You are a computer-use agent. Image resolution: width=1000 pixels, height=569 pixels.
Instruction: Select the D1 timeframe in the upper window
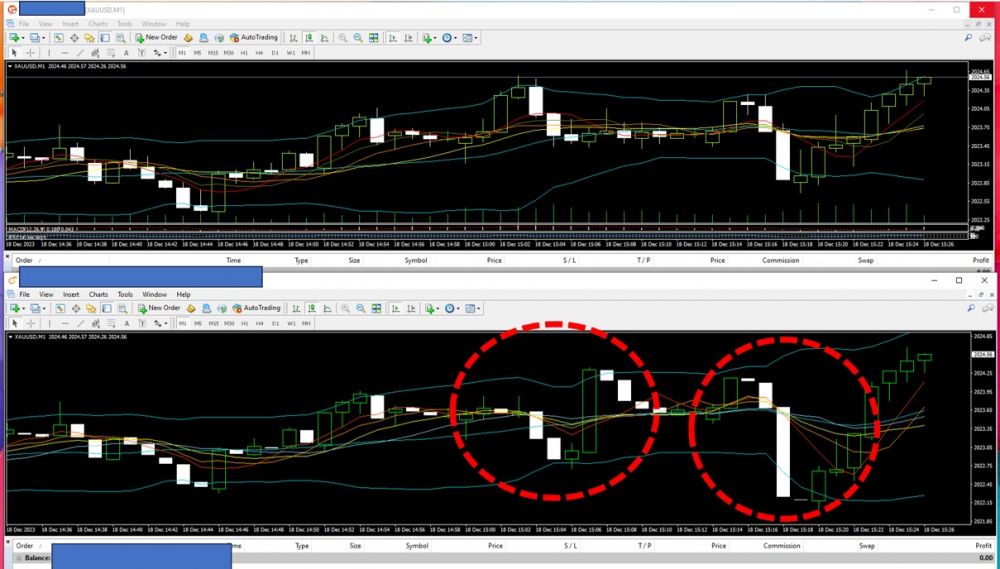275,52
